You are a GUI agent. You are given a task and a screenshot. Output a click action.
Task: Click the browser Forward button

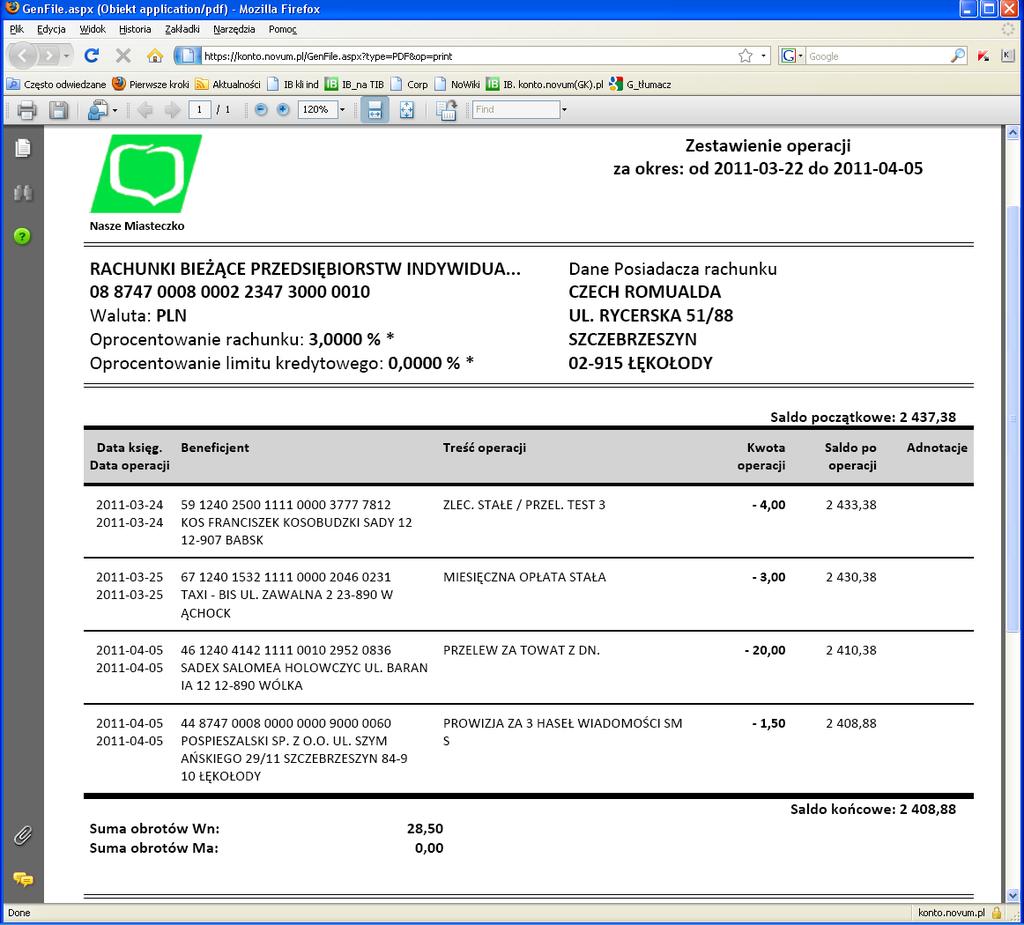tap(49, 56)
